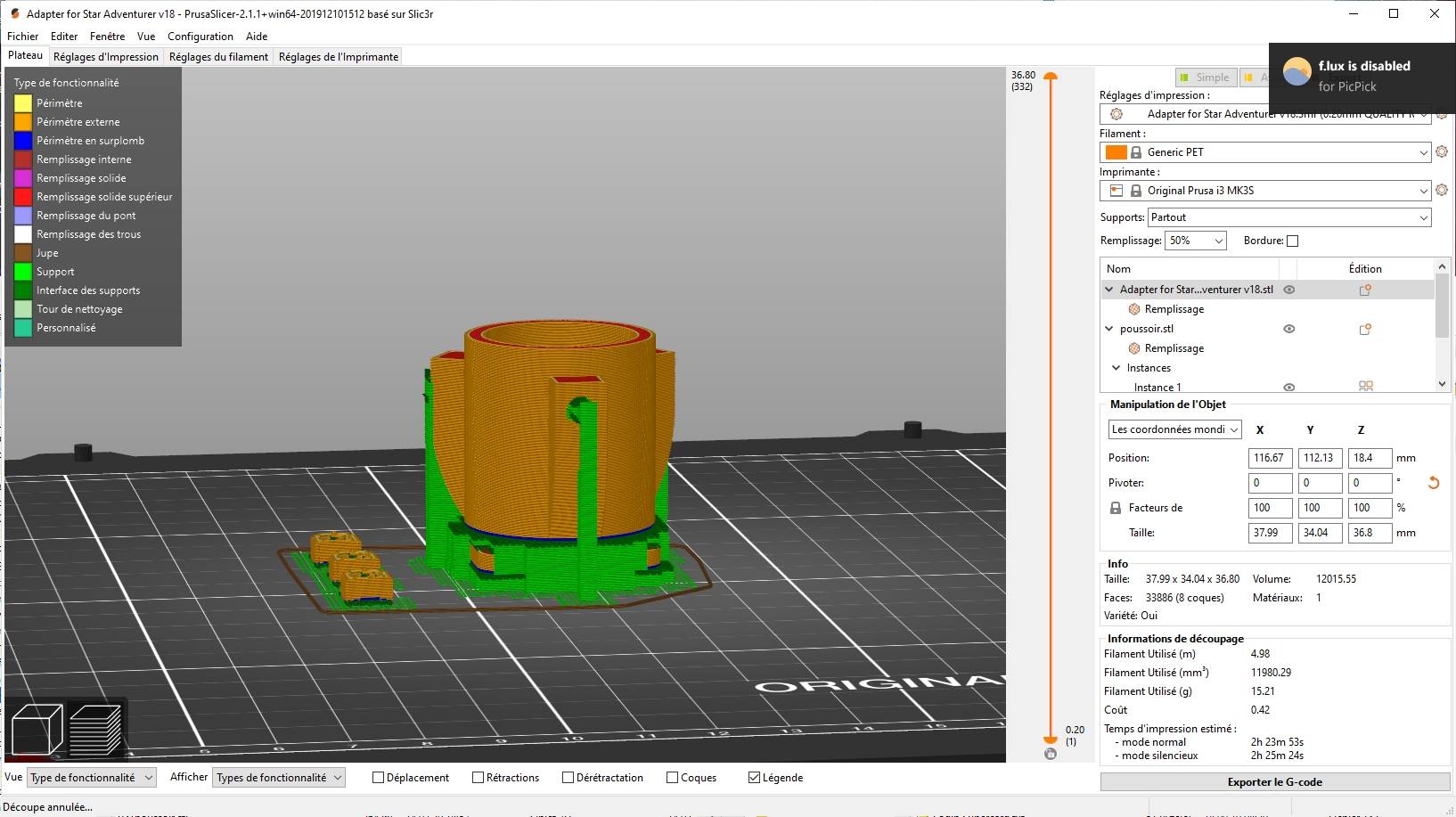Image resolution: width=1456 pixels, height=817 pixels.
Task: Switch to the 3D editor cube view
Action: tap(37, 729)
